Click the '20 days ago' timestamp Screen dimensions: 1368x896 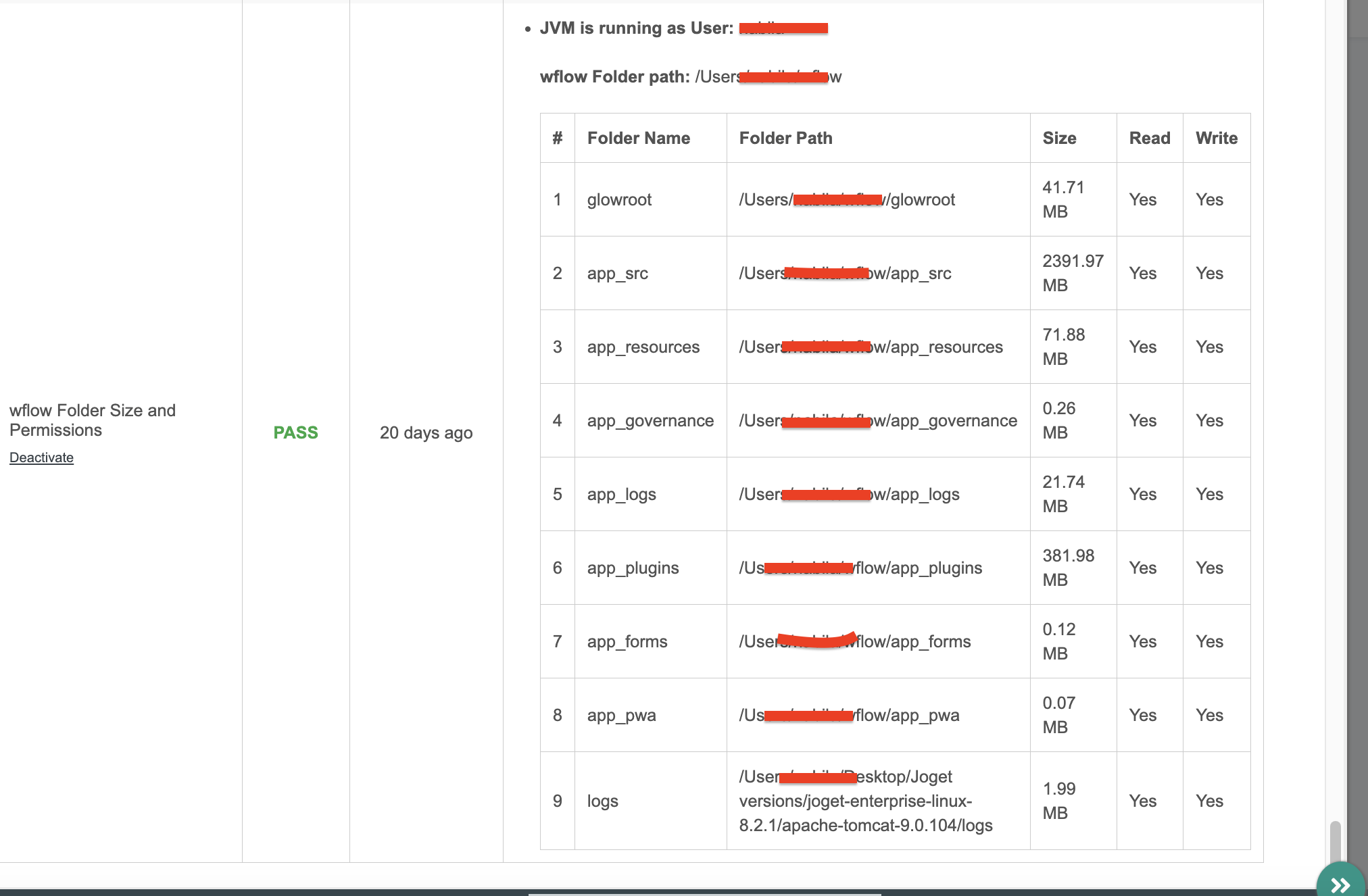[x=426, y=432]
